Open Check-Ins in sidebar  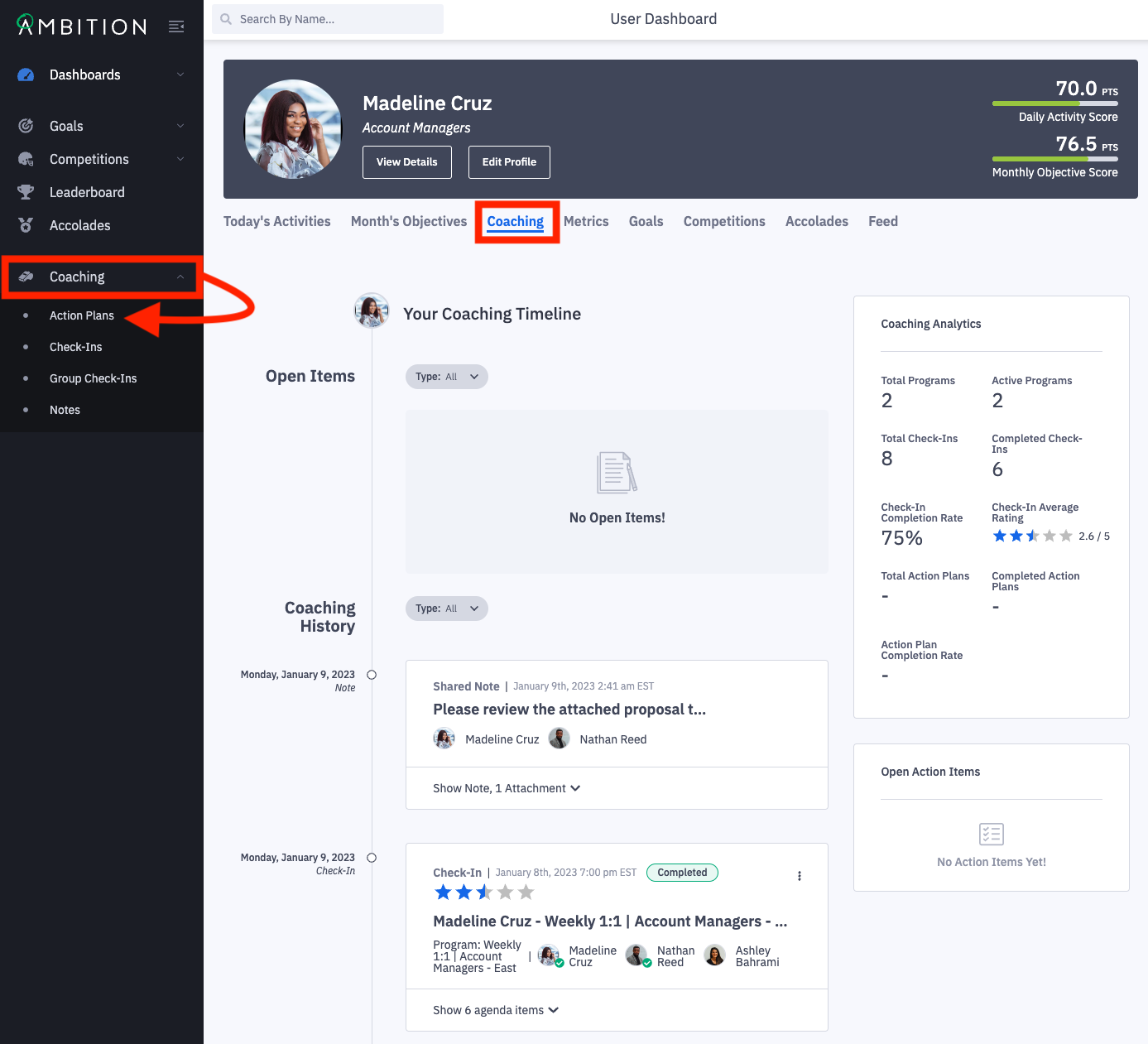point(76,347)
